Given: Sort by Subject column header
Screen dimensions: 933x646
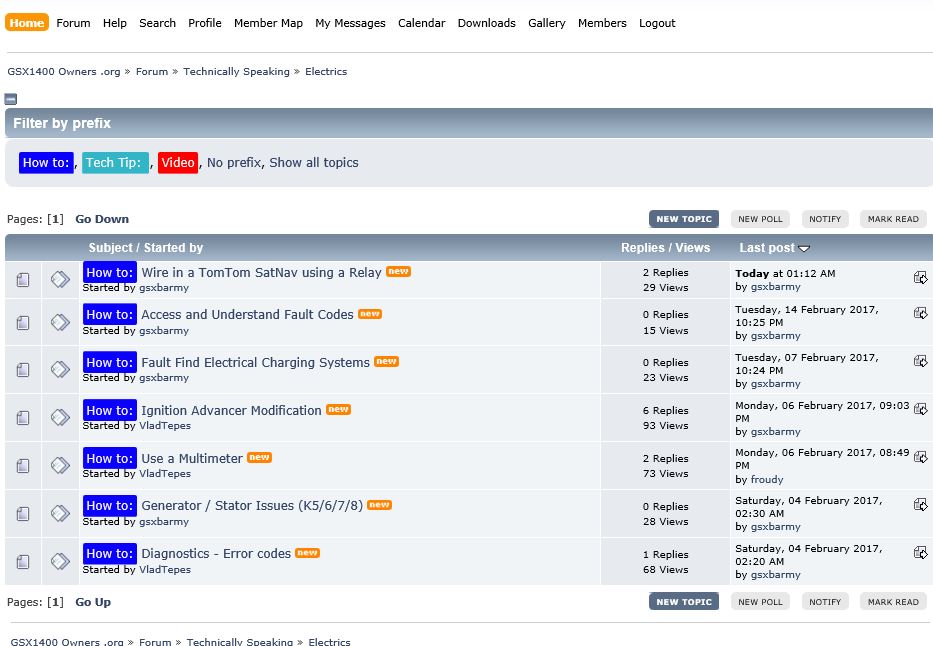Looking at the screenshot, I should click(110, 247).
